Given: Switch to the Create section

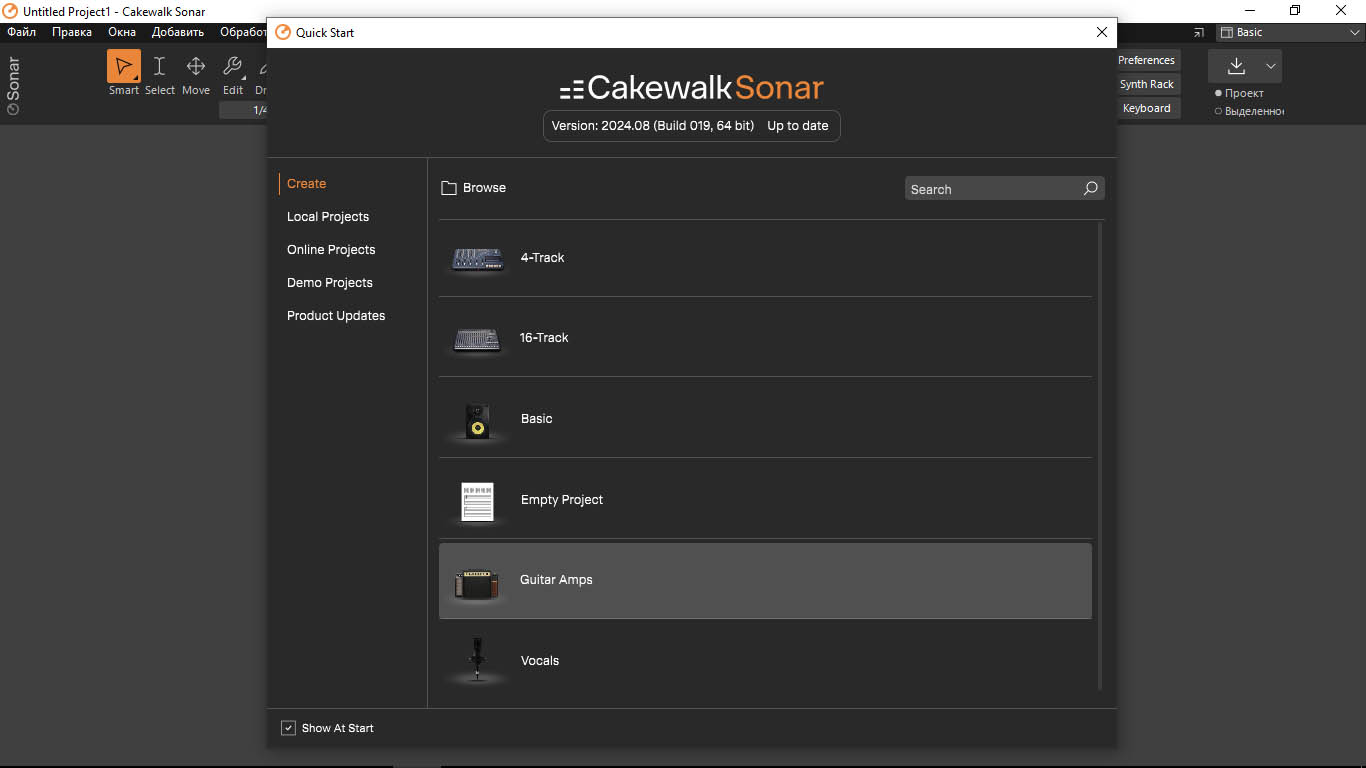Looking at the screenshot, I should pos(306,183).
